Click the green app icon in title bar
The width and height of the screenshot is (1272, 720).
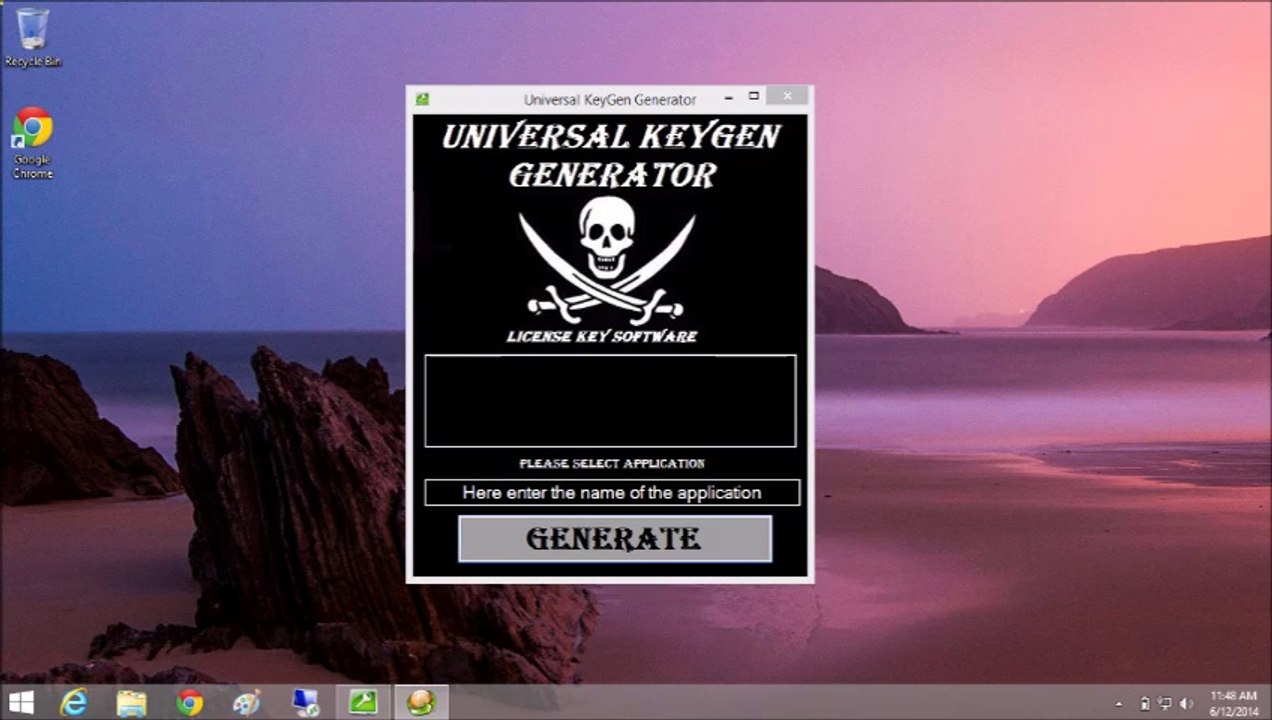tap(422, 99)
